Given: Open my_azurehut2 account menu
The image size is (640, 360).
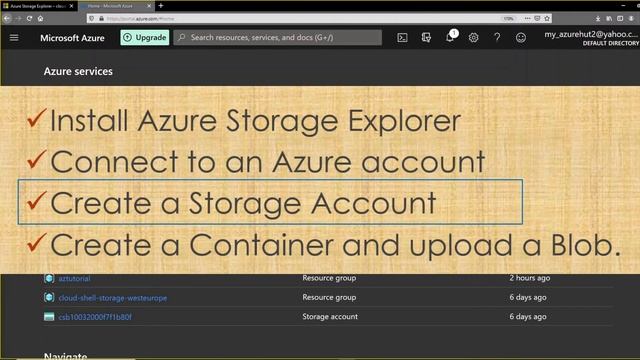Looking at the screenshot, I should 591,38.
